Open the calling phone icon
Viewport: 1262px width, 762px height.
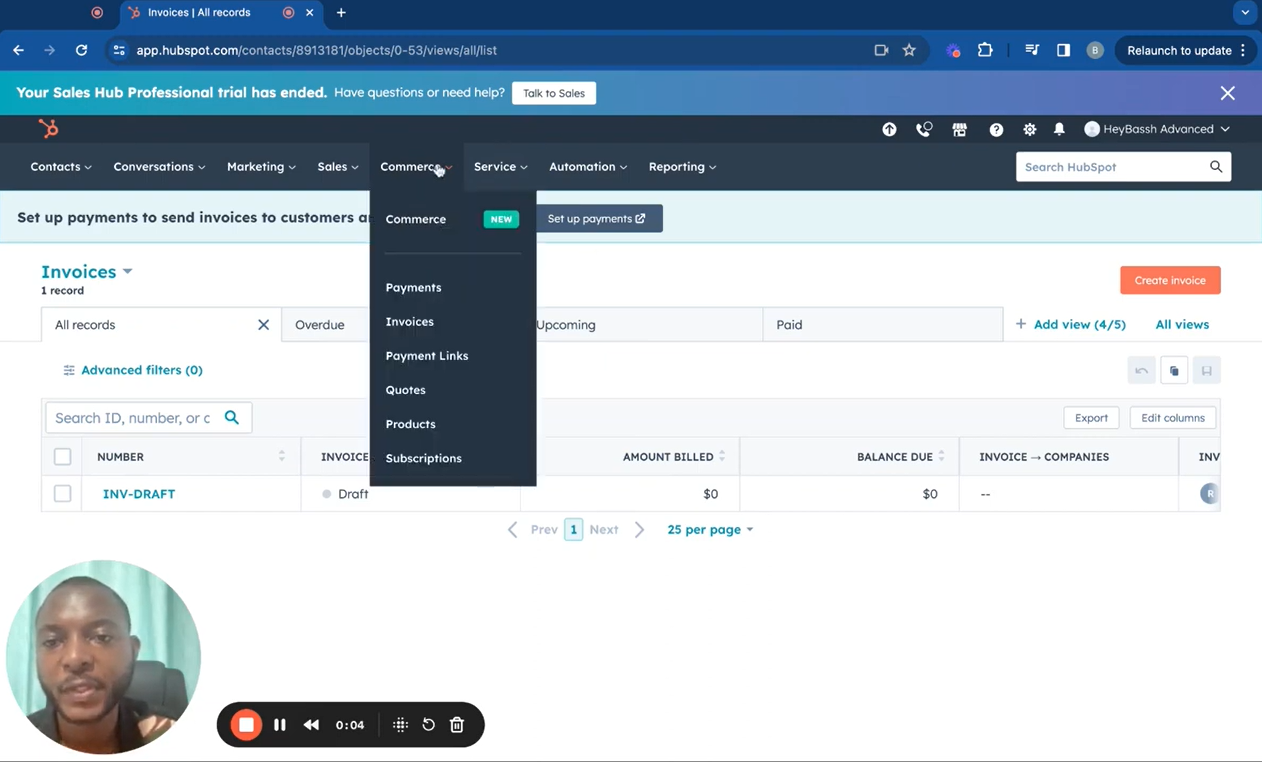pyautogui.click(x=923, y=129)
